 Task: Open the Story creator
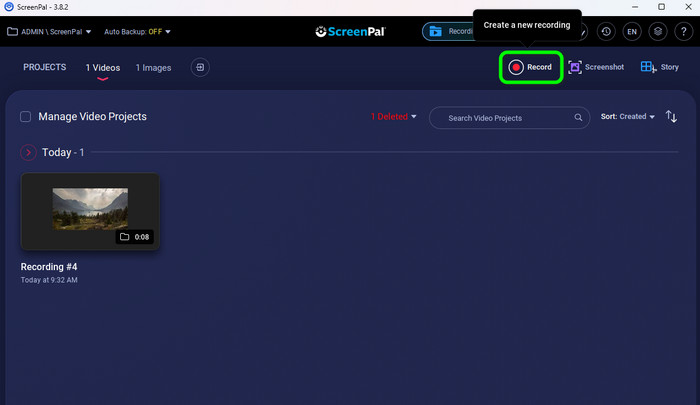pyautogui.click(x=660, y=67)
